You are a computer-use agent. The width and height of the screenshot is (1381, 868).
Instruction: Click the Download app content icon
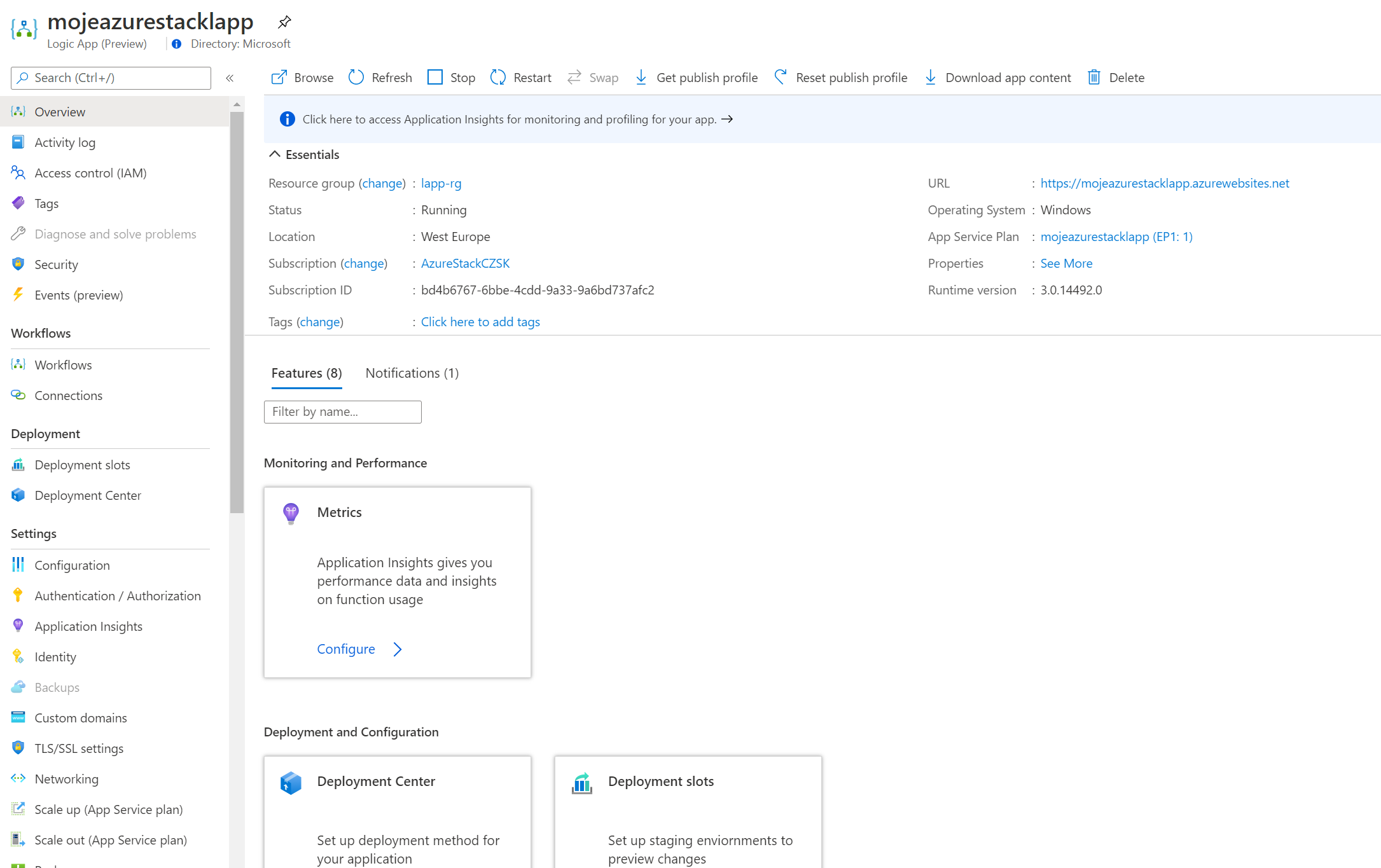[930, 78]
